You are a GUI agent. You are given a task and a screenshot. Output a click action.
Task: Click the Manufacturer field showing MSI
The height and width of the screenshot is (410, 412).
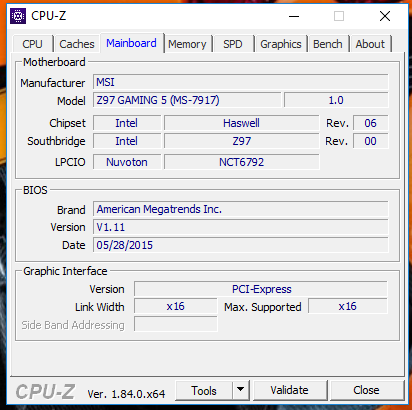click(241, 82)
